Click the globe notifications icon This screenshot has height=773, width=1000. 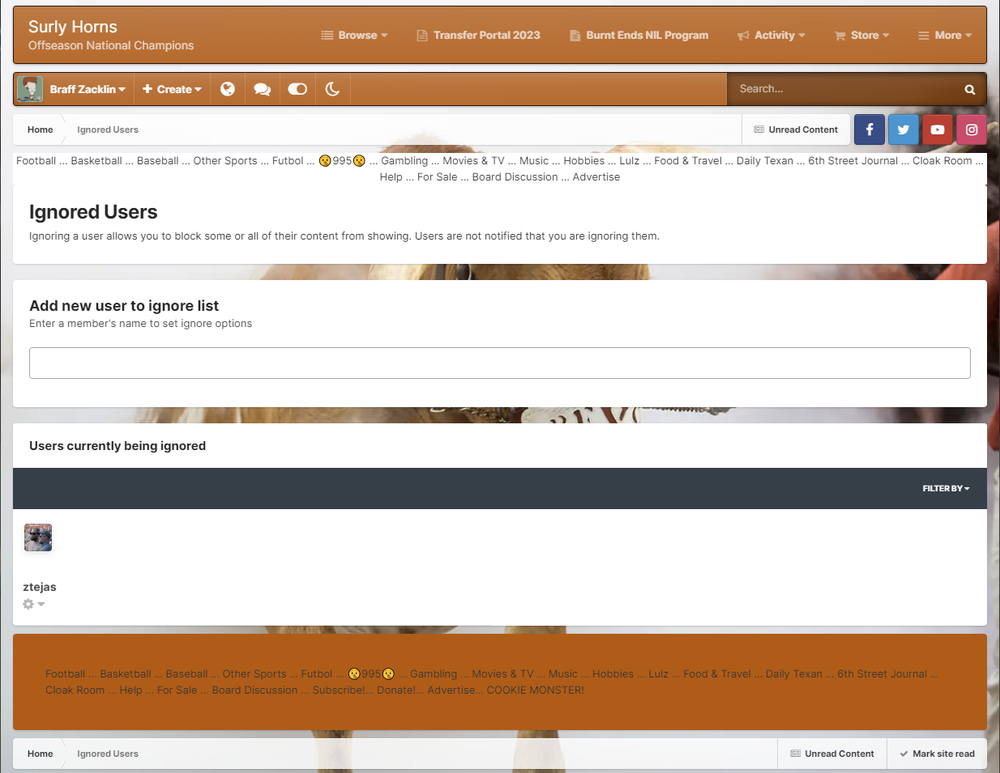(x=228, y=89)
